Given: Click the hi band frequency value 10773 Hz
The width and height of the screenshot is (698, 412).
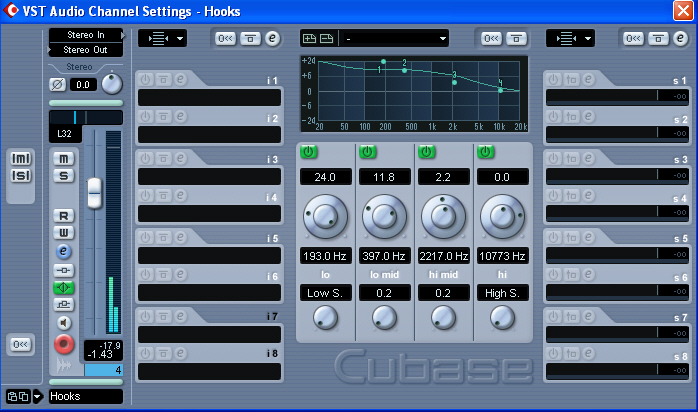Looking at the screenshot, I should click(x=503, y=256).
